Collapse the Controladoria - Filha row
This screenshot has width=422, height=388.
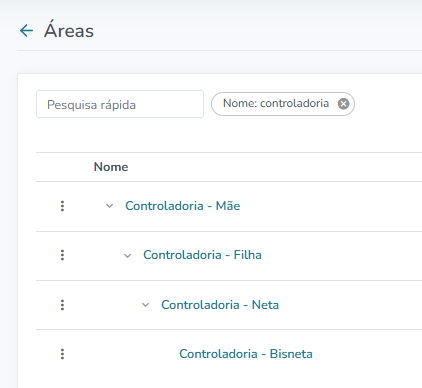[x=127, y=256]
